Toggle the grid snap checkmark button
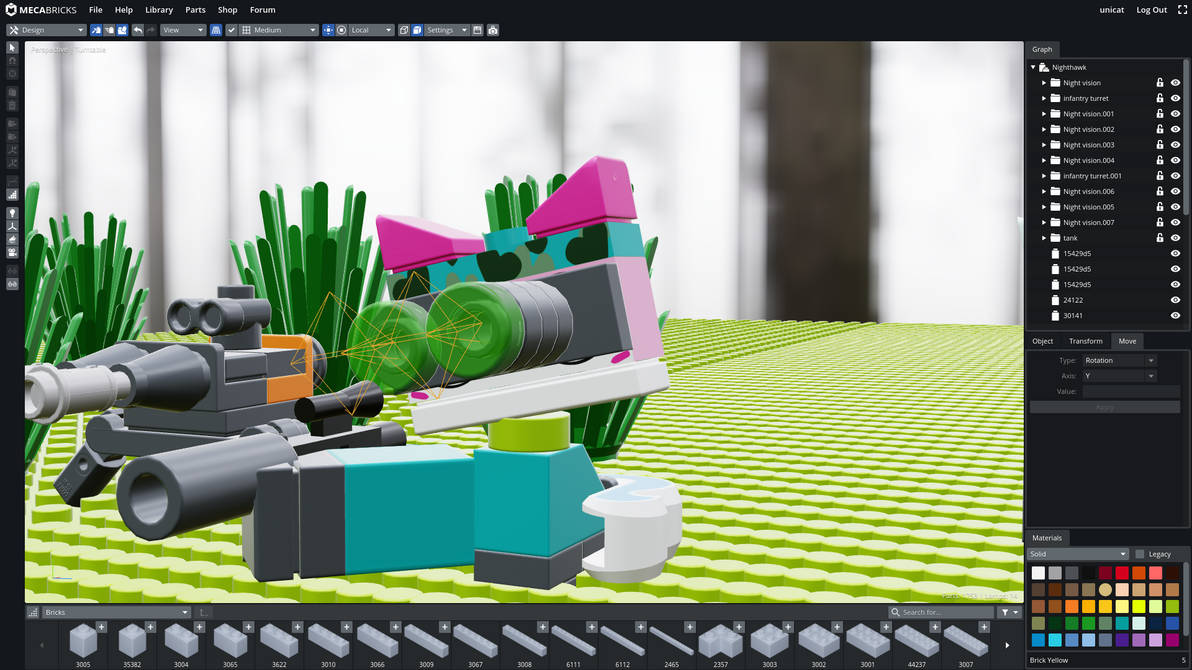The height and width of the screenshot is (670, 1192). [231, 30]
